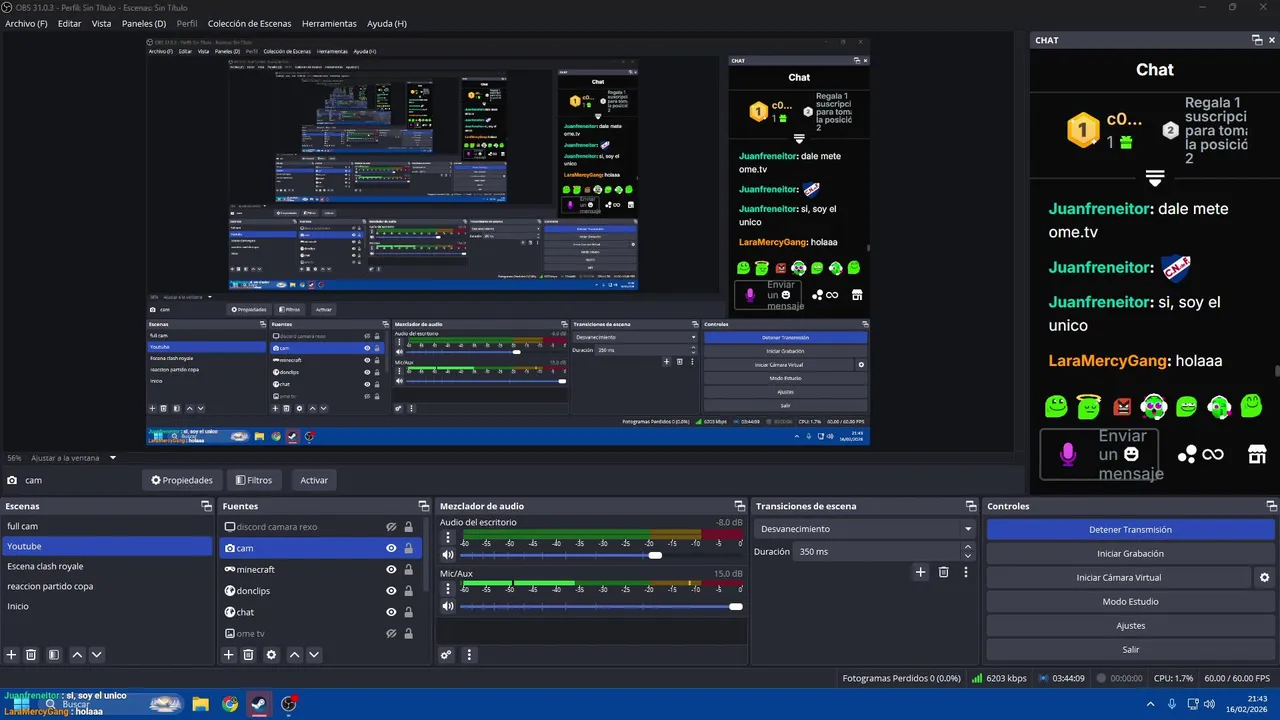Viewport: 1280px width, 720px height.
Task: Open source properties gear in the Fuentes toolbar
Action: tap(271, 655)
